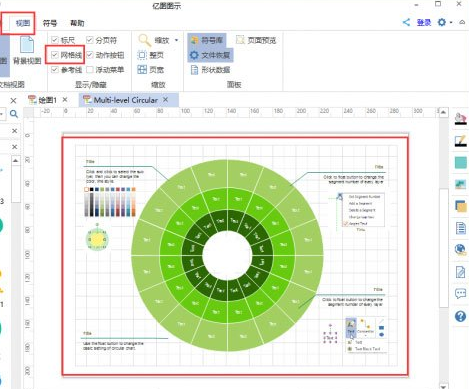469x389 pixels.
Task: Close the 绘图1 document tab
Action: [x=65, y=99]
